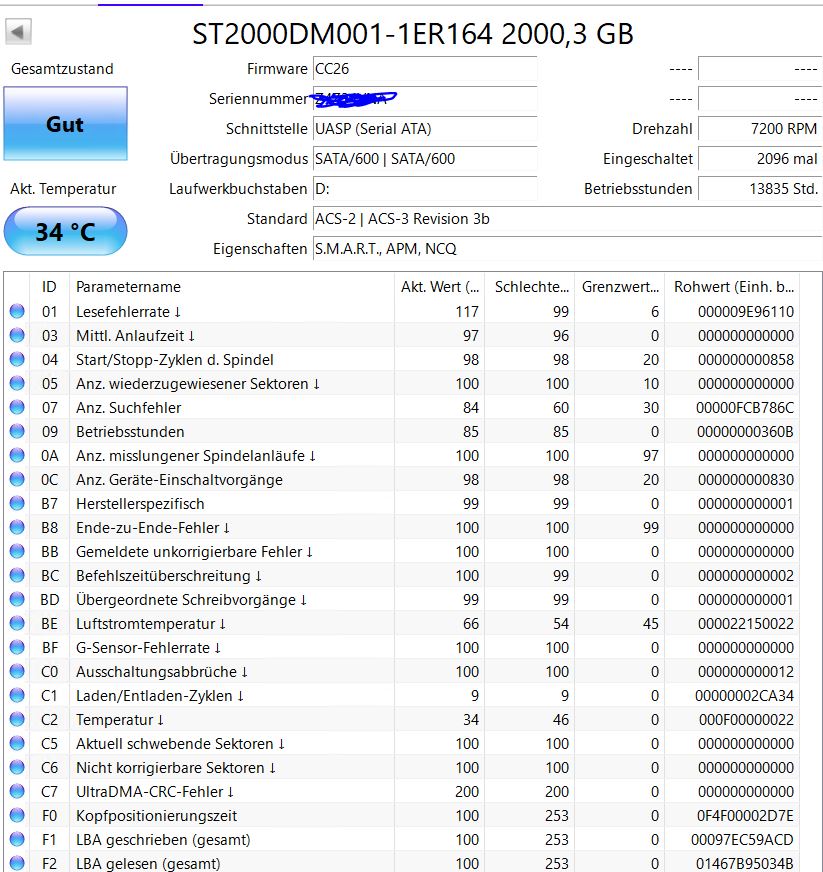
Task: Select raw value 000000000012
Action: click(x=746, y=672)
